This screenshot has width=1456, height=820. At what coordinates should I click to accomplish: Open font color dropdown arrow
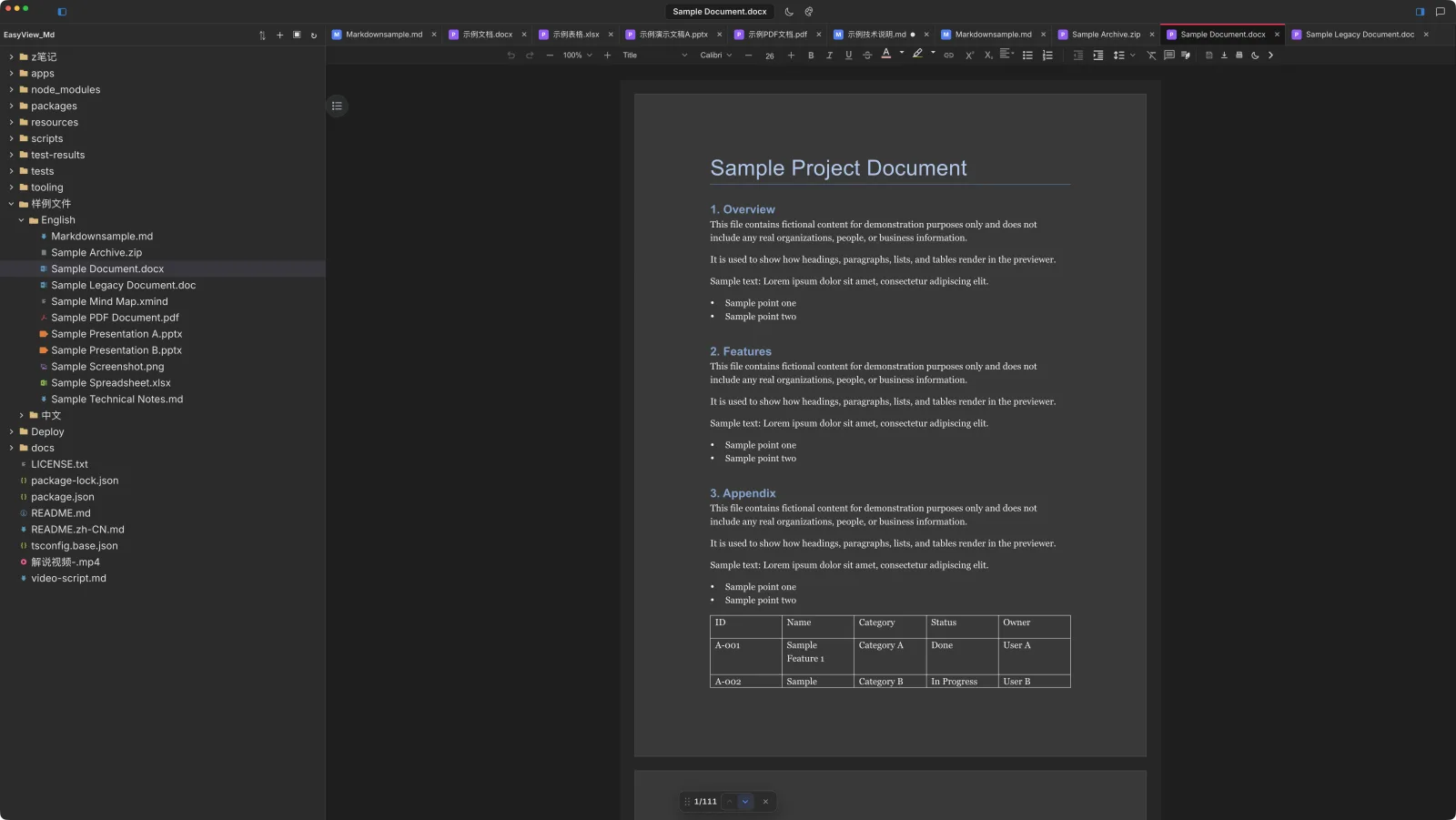click(x=902, y=53)
